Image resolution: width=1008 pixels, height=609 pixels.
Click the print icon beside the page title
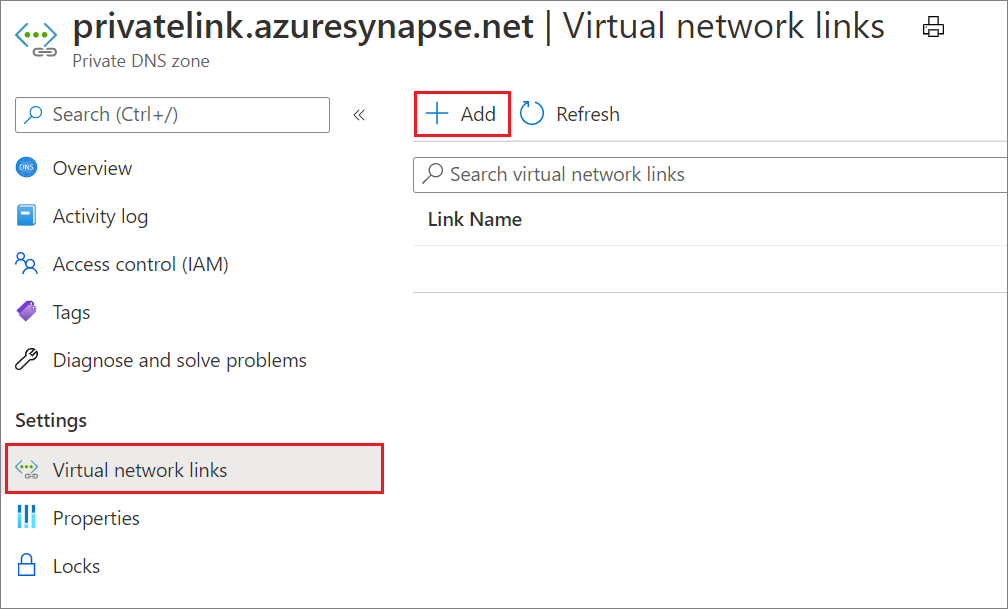[933, 27]
